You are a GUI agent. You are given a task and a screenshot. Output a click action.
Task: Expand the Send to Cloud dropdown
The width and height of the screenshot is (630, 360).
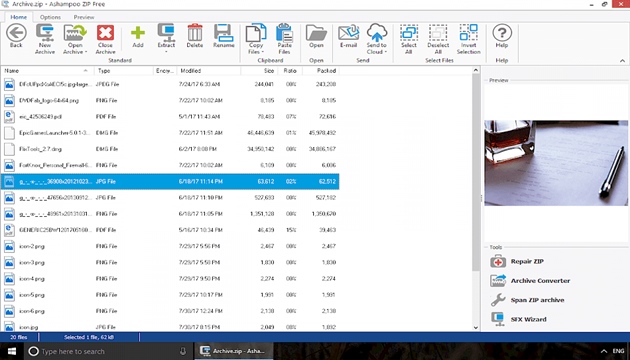coord(385,52)
